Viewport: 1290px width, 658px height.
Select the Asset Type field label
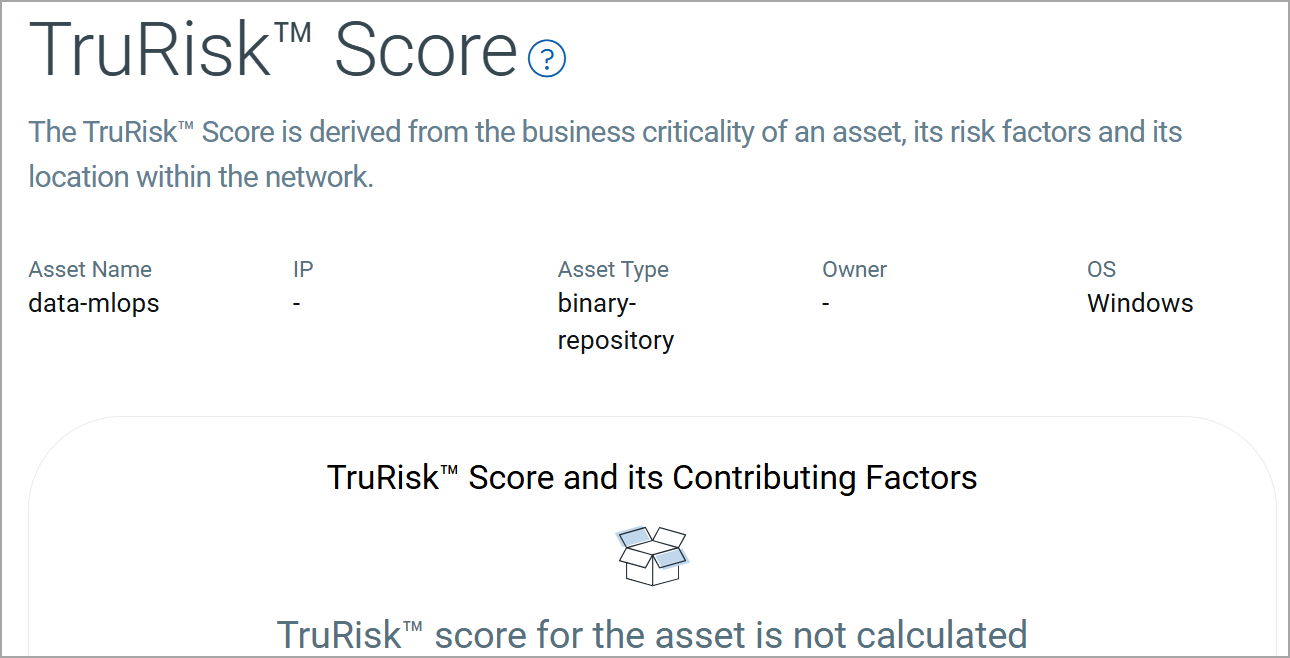[x=613, y=269]
